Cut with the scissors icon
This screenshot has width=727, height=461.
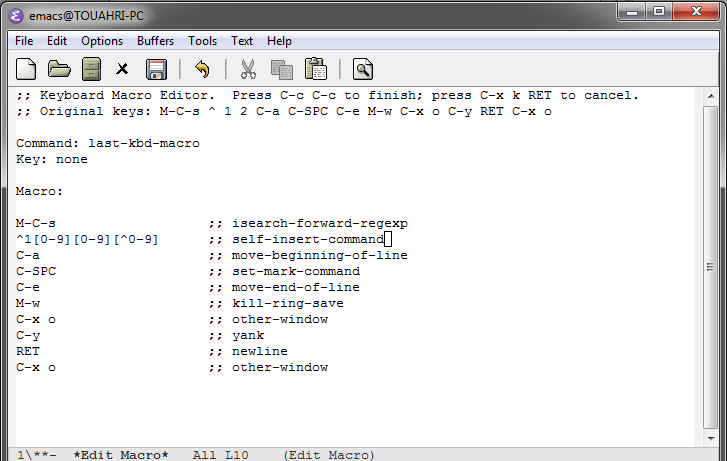click(x=248, y=70)
